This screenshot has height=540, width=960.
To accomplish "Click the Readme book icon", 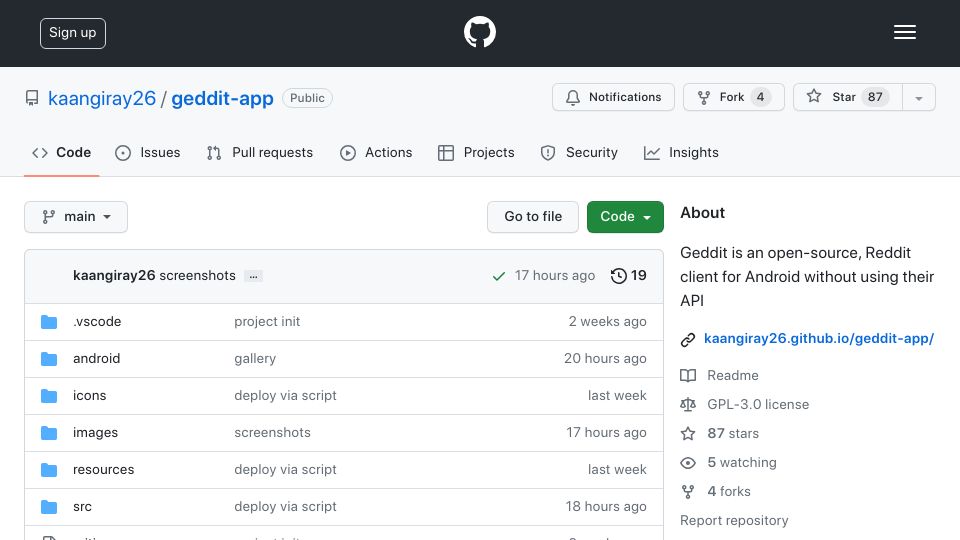I will (688, 375).
